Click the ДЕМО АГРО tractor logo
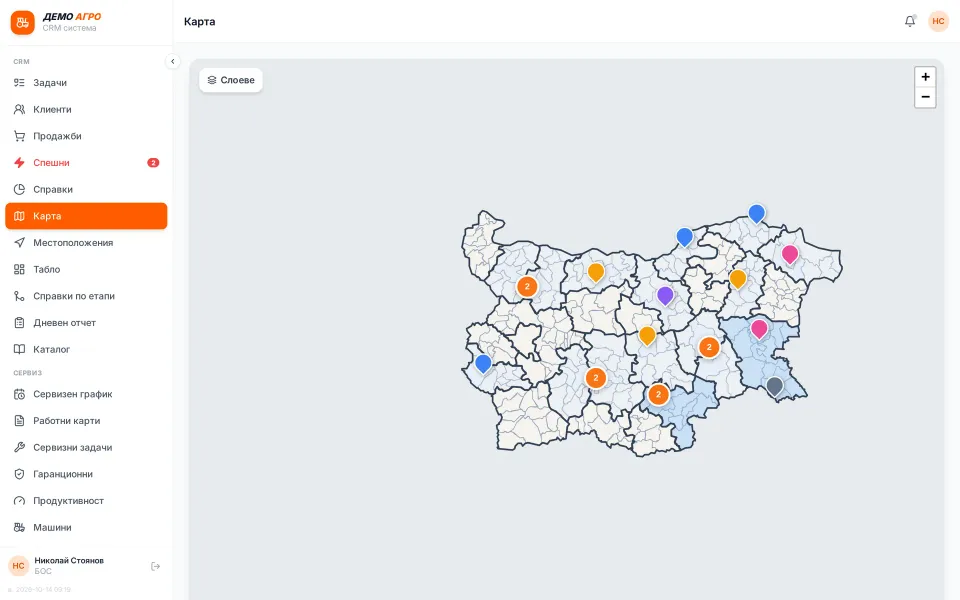 (x=23, y=23)
